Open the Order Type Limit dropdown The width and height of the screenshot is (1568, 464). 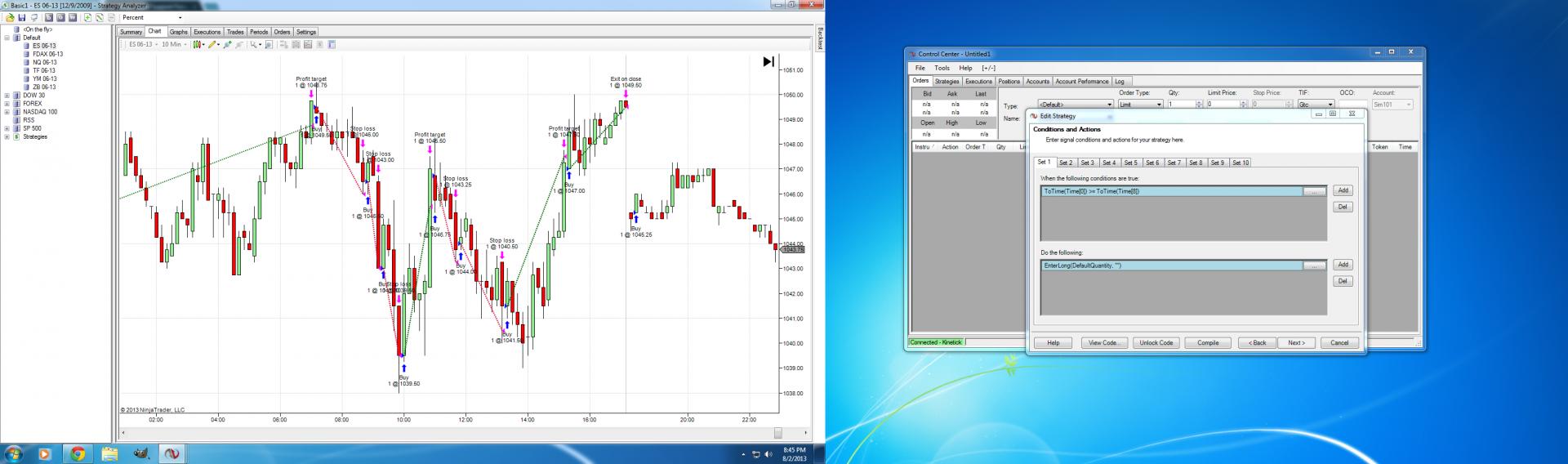click(1141, 105)
